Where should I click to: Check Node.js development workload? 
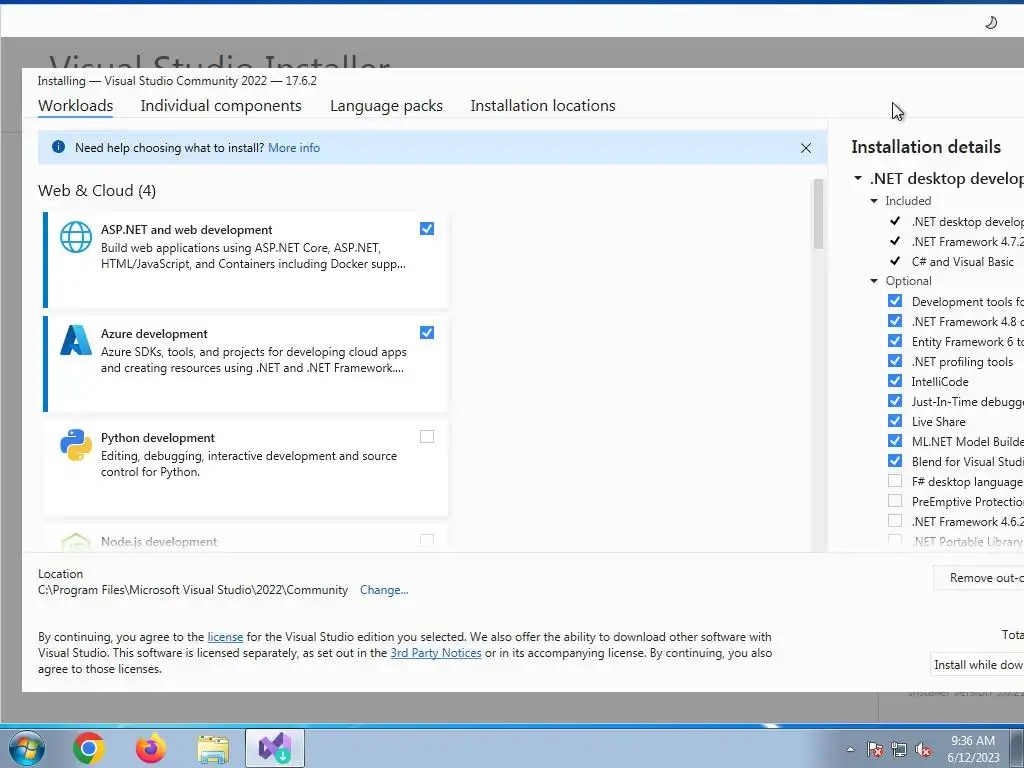click(427, 540)
